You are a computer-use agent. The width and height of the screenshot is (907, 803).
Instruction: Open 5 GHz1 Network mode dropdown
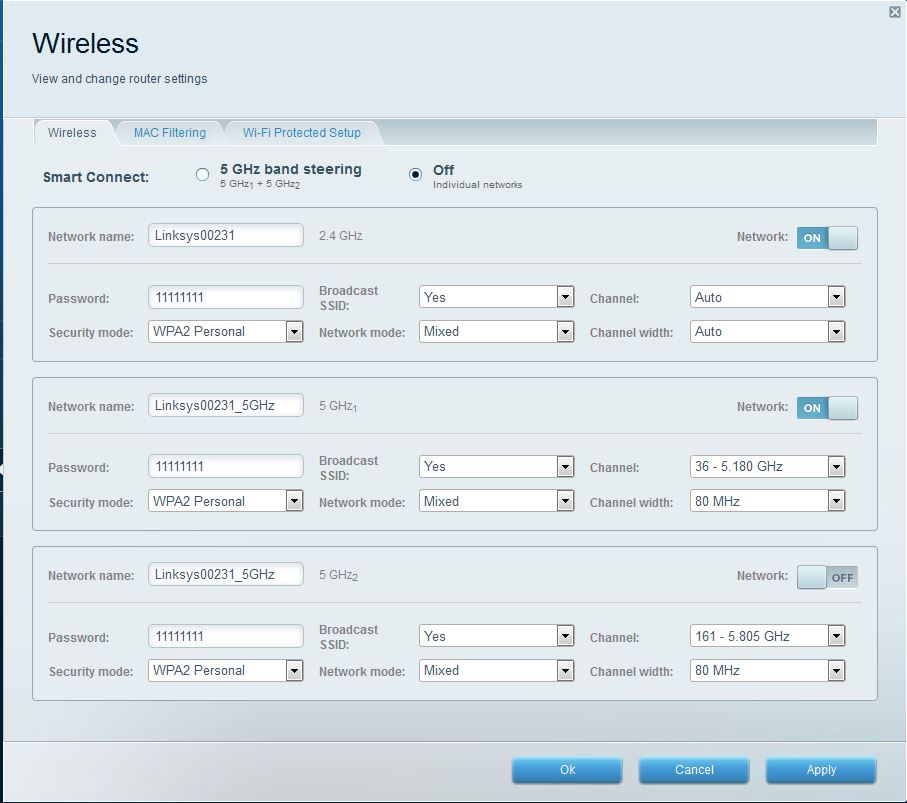pyautogui.click(x=496, y=501)
